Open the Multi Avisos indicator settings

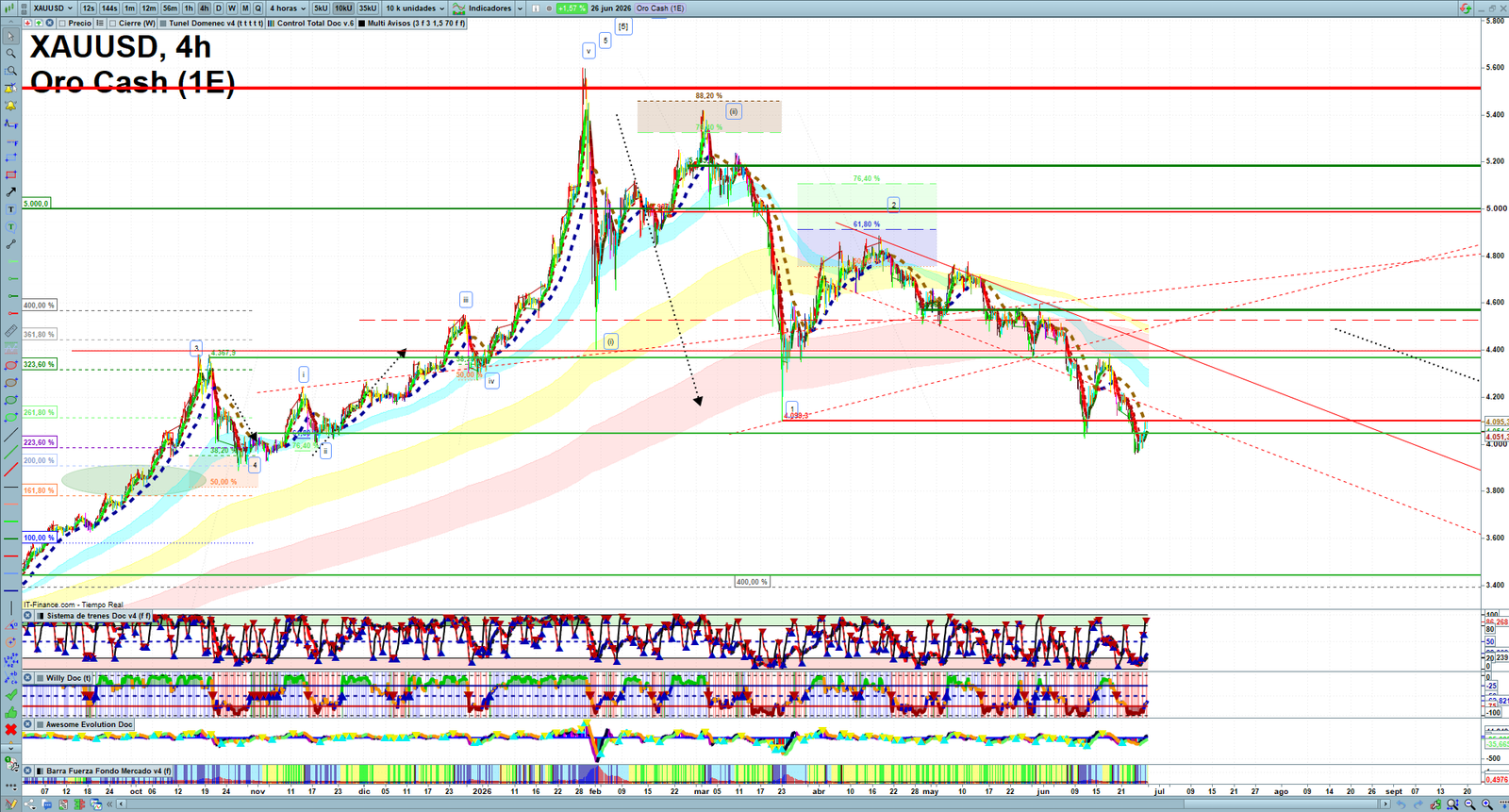[x=412, y=24]
